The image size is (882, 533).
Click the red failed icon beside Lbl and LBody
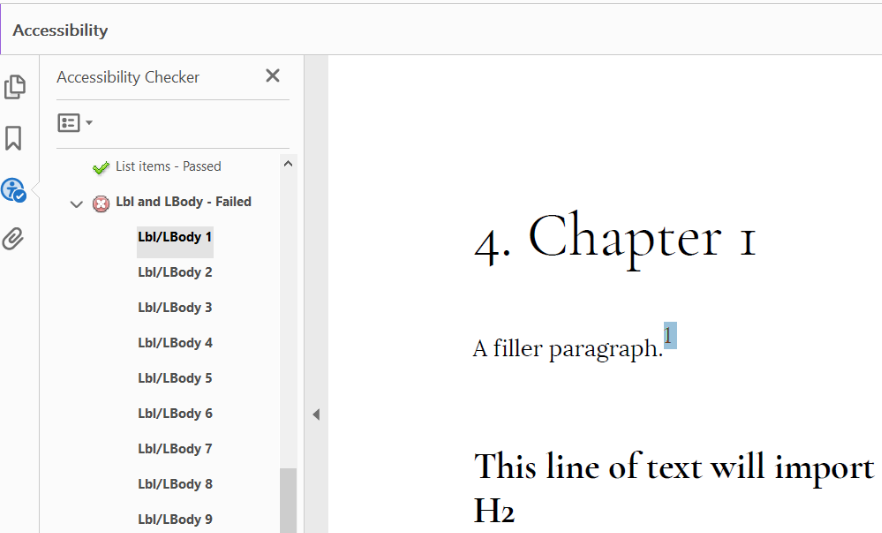coord(101,203)
